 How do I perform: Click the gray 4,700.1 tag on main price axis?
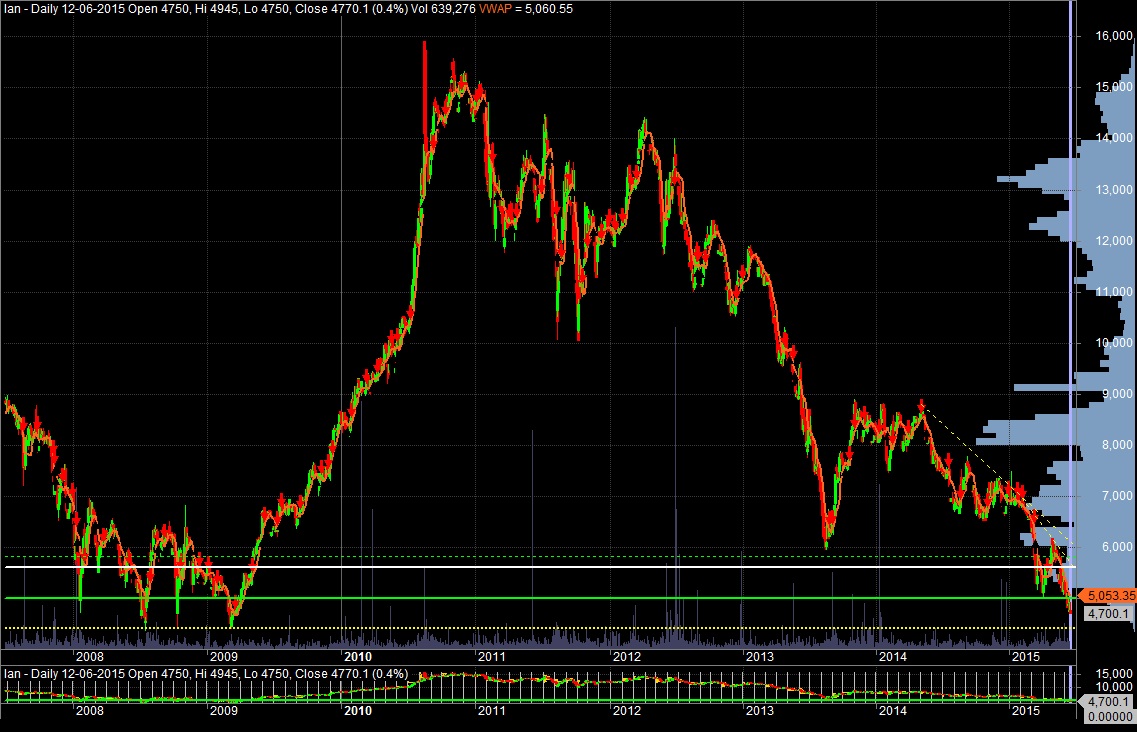[x=1107, y=614]
